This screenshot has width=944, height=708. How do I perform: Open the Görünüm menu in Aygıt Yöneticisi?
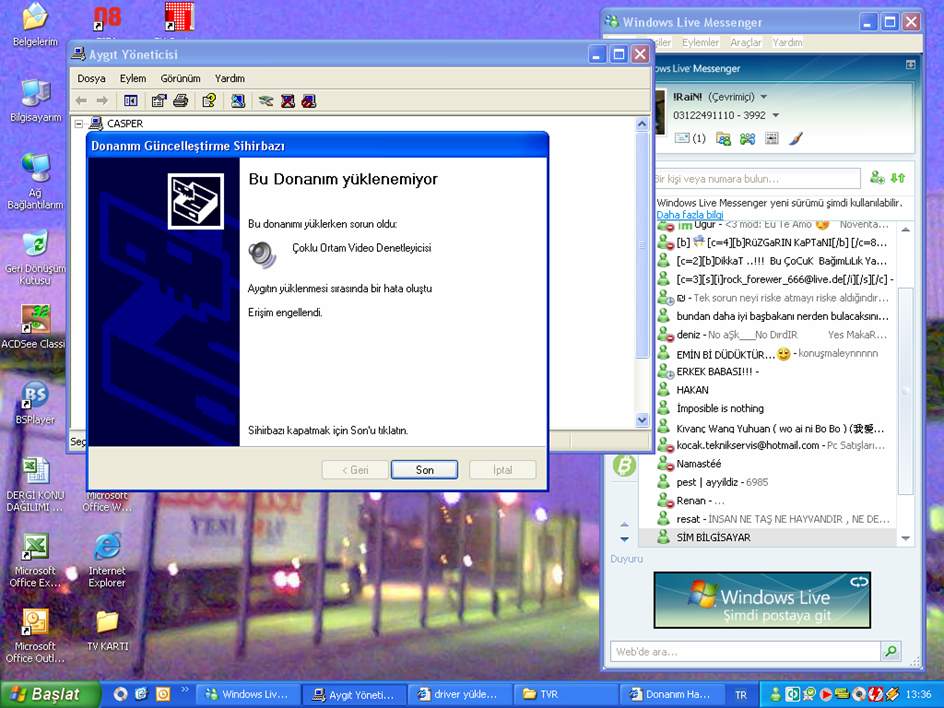click(180, 78)
